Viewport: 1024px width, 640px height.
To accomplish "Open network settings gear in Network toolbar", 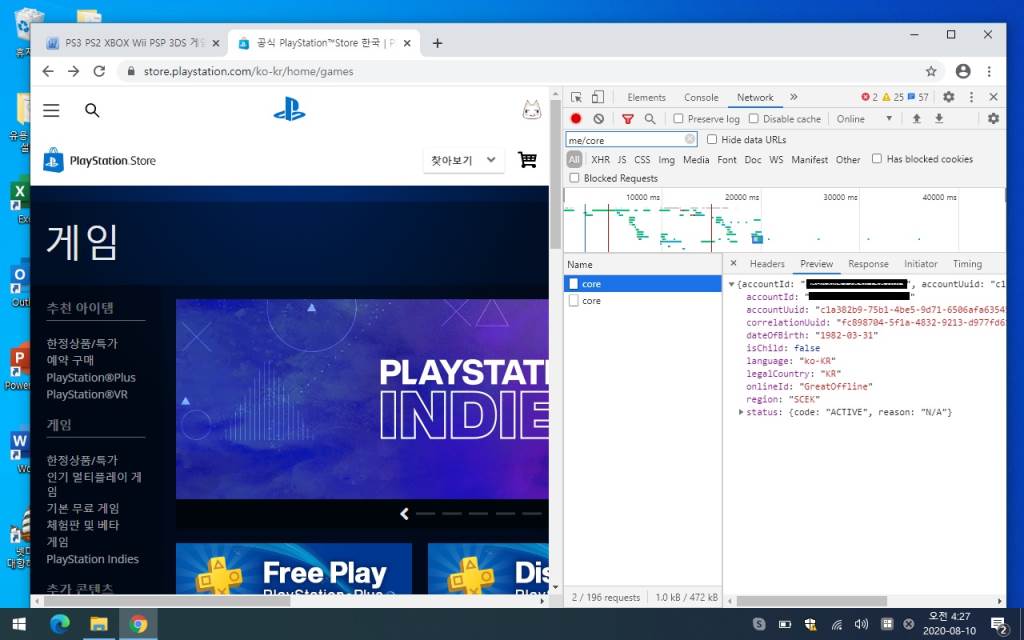I will click(993, 119).
